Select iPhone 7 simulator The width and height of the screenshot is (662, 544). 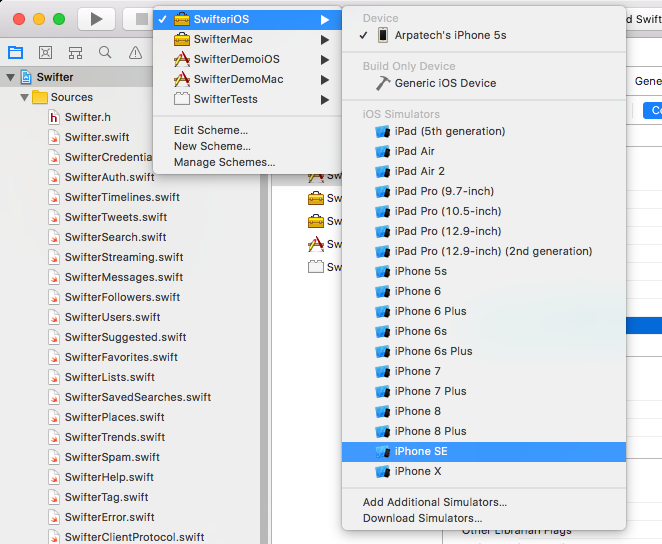pos(484,371)
